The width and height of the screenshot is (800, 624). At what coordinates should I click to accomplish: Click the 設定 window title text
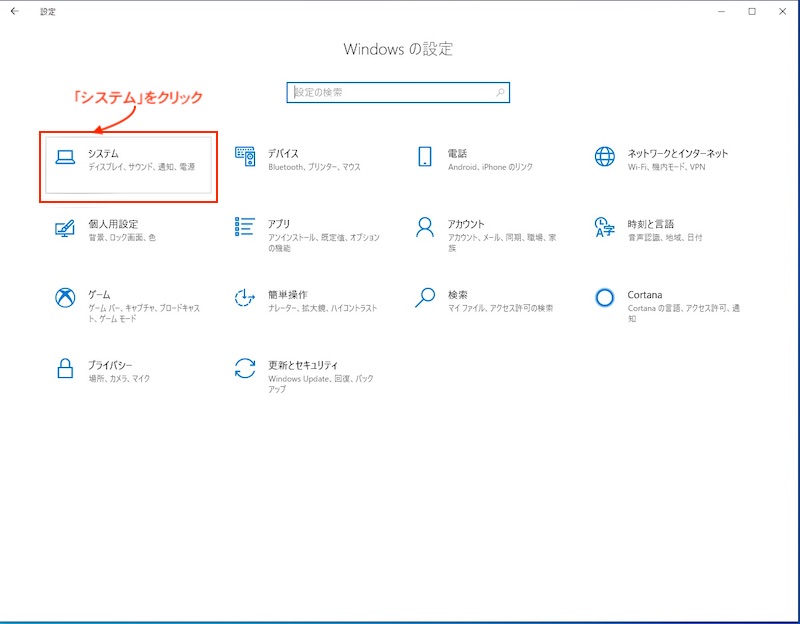(x=48, y=12)
